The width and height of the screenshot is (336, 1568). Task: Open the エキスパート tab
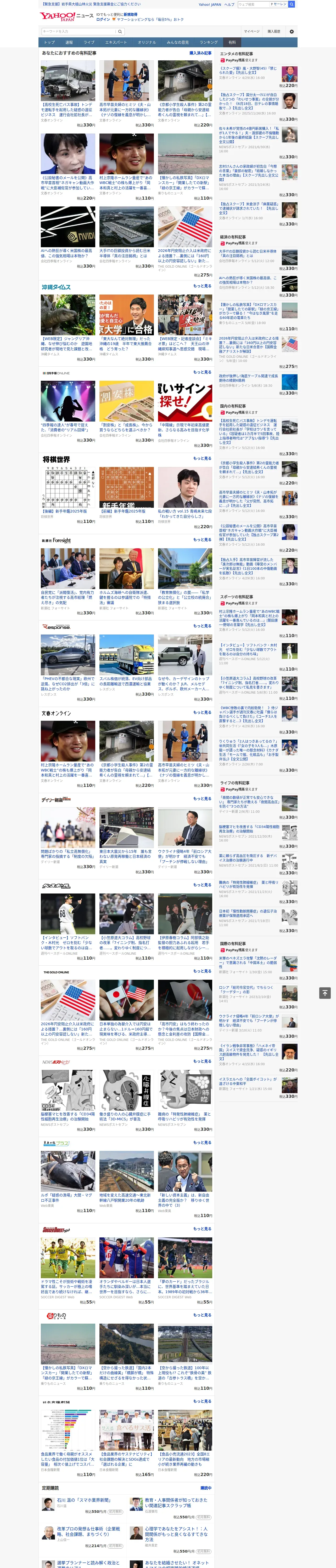coord(116,43)
